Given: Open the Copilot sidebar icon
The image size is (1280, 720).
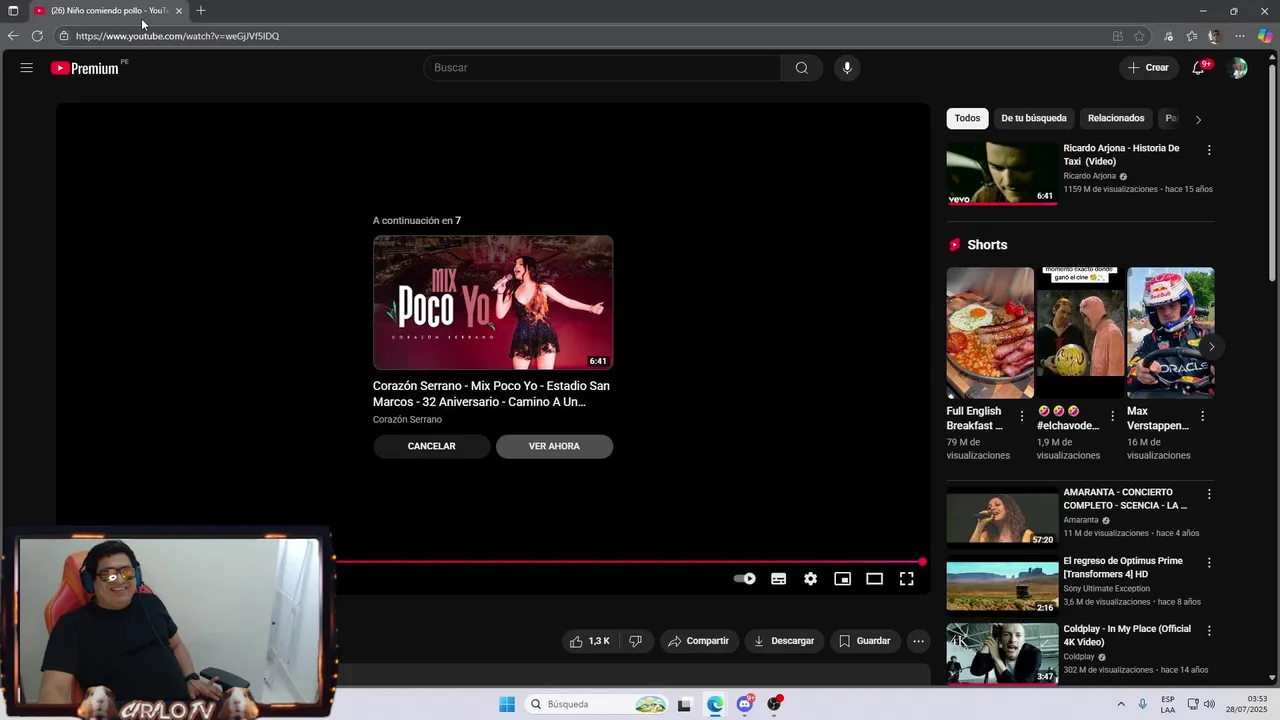Looking at the screenshot, I should coord(1265,36).
